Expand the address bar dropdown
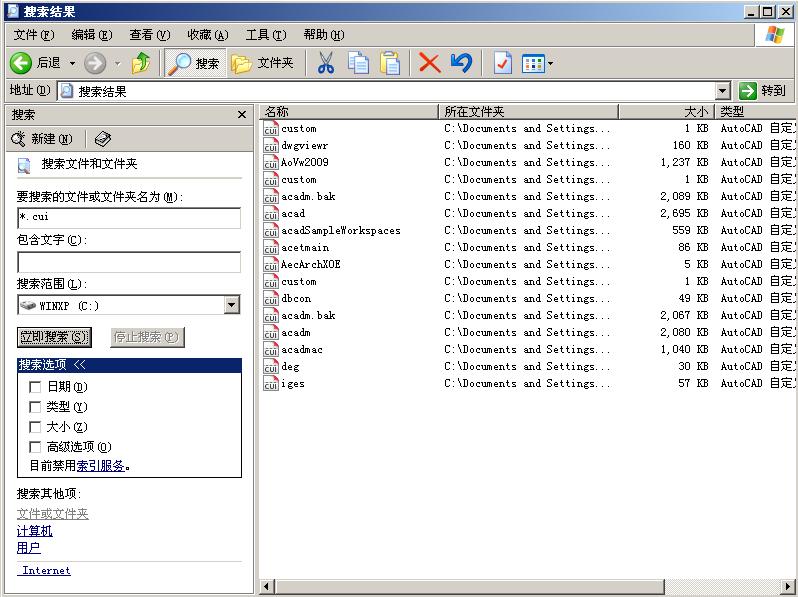 723,91
